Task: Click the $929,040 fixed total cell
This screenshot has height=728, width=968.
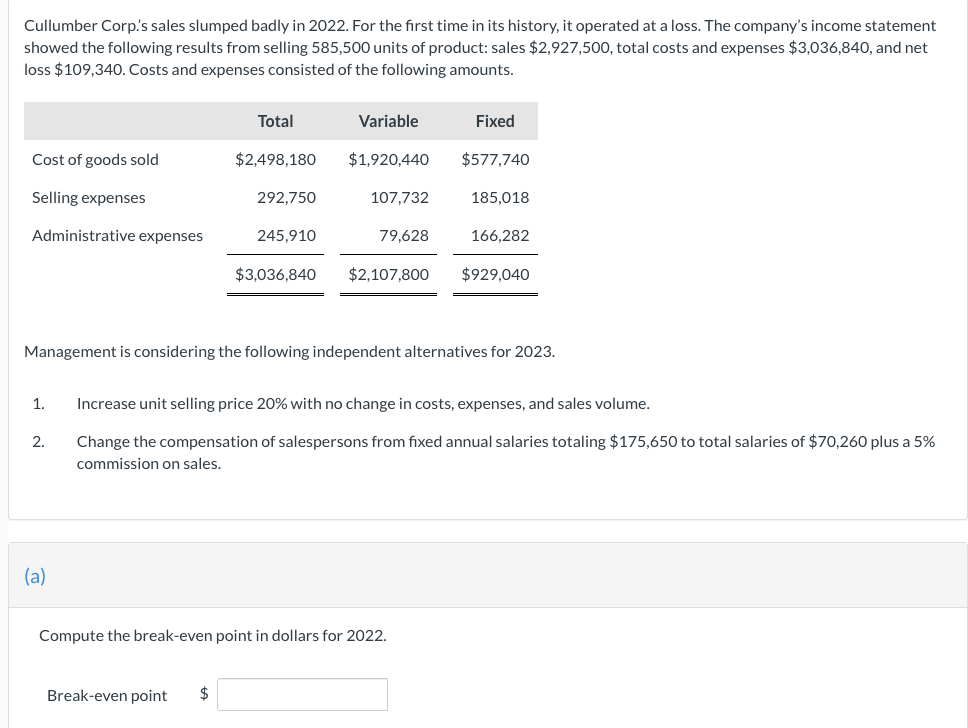Action: click(x=496, y=274)
